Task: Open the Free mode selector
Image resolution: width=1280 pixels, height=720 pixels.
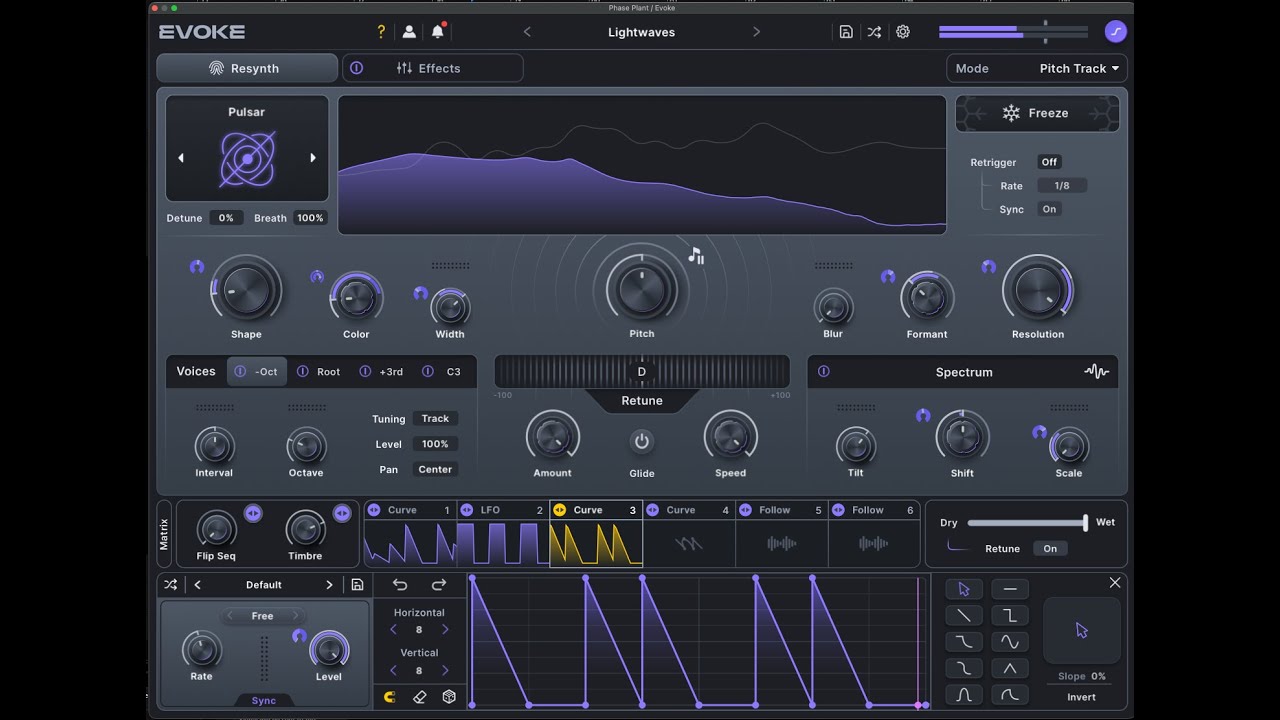Action: pyautogui.click(x=262, y=616)
